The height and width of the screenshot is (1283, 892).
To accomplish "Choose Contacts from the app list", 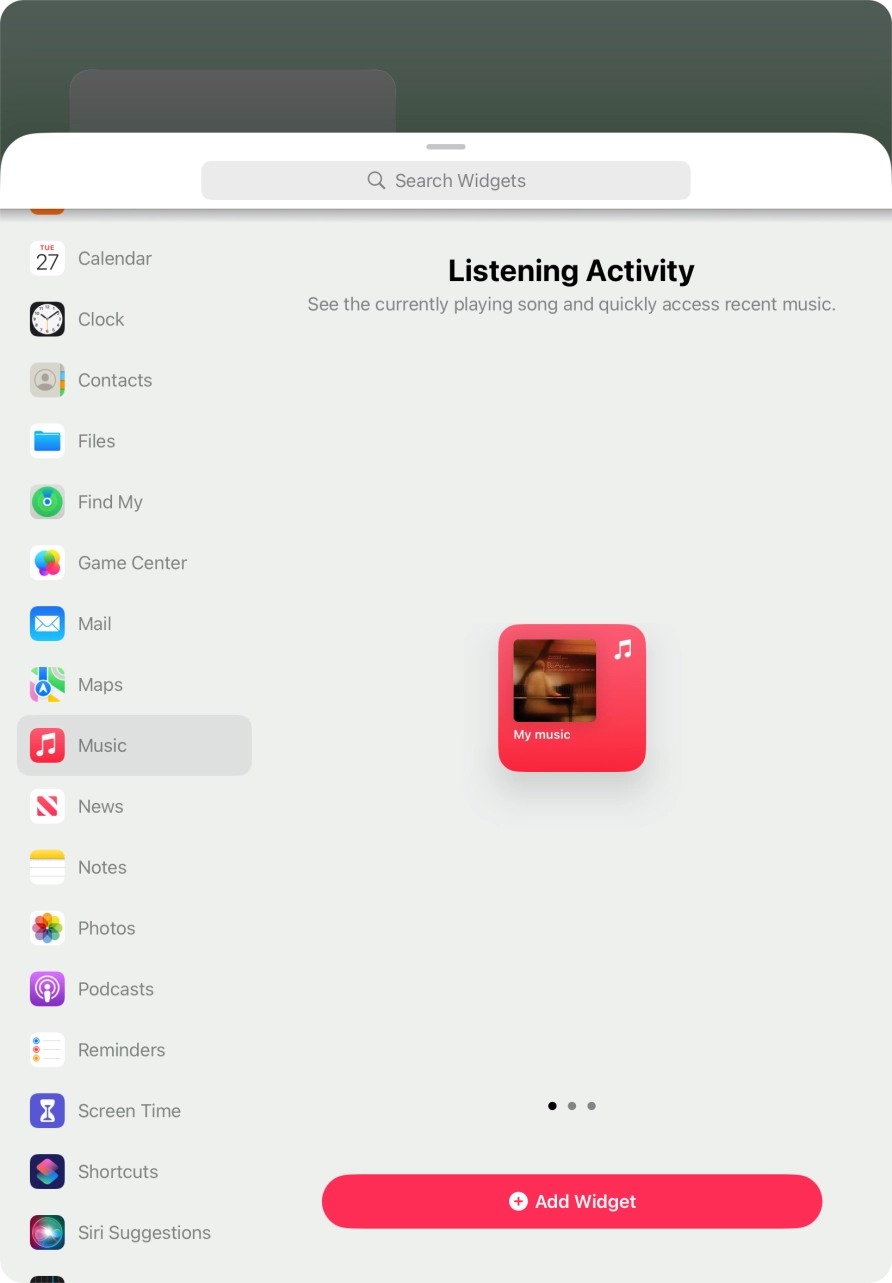I will pyautogui.click(x=47, y=380).
